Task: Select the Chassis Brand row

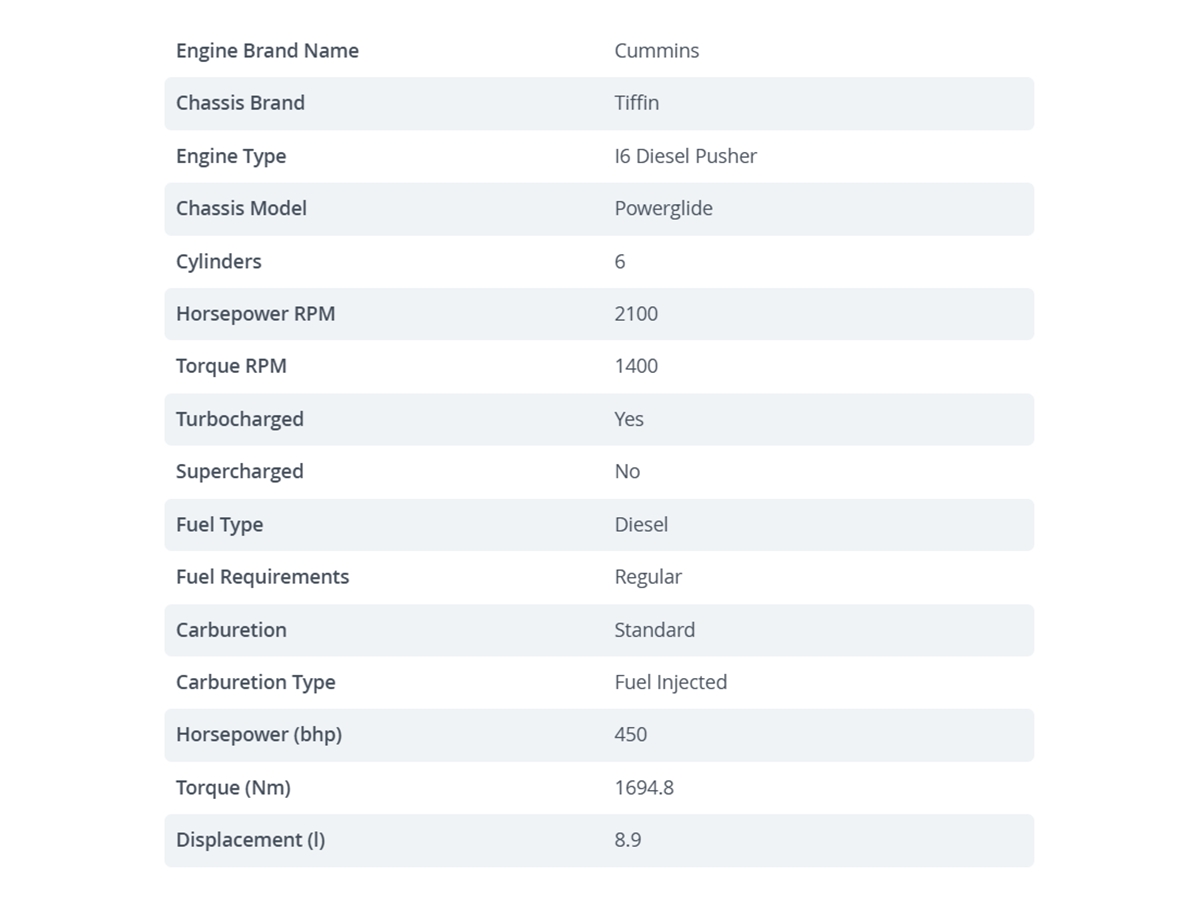Action: click(x=599, y=104)
